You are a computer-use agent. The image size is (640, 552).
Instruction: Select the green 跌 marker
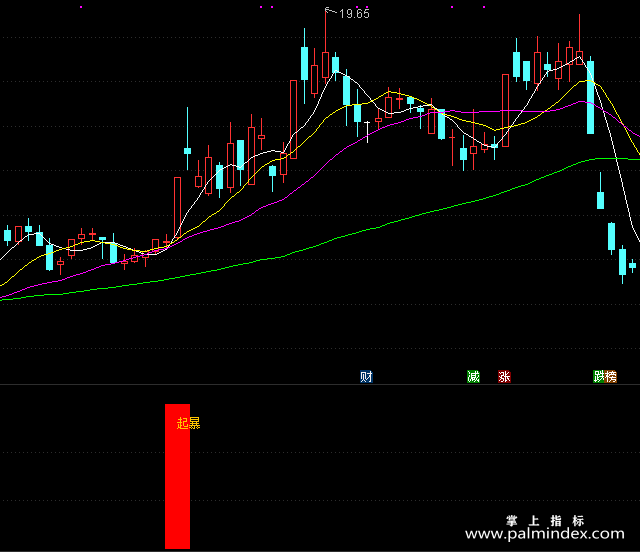598,376
